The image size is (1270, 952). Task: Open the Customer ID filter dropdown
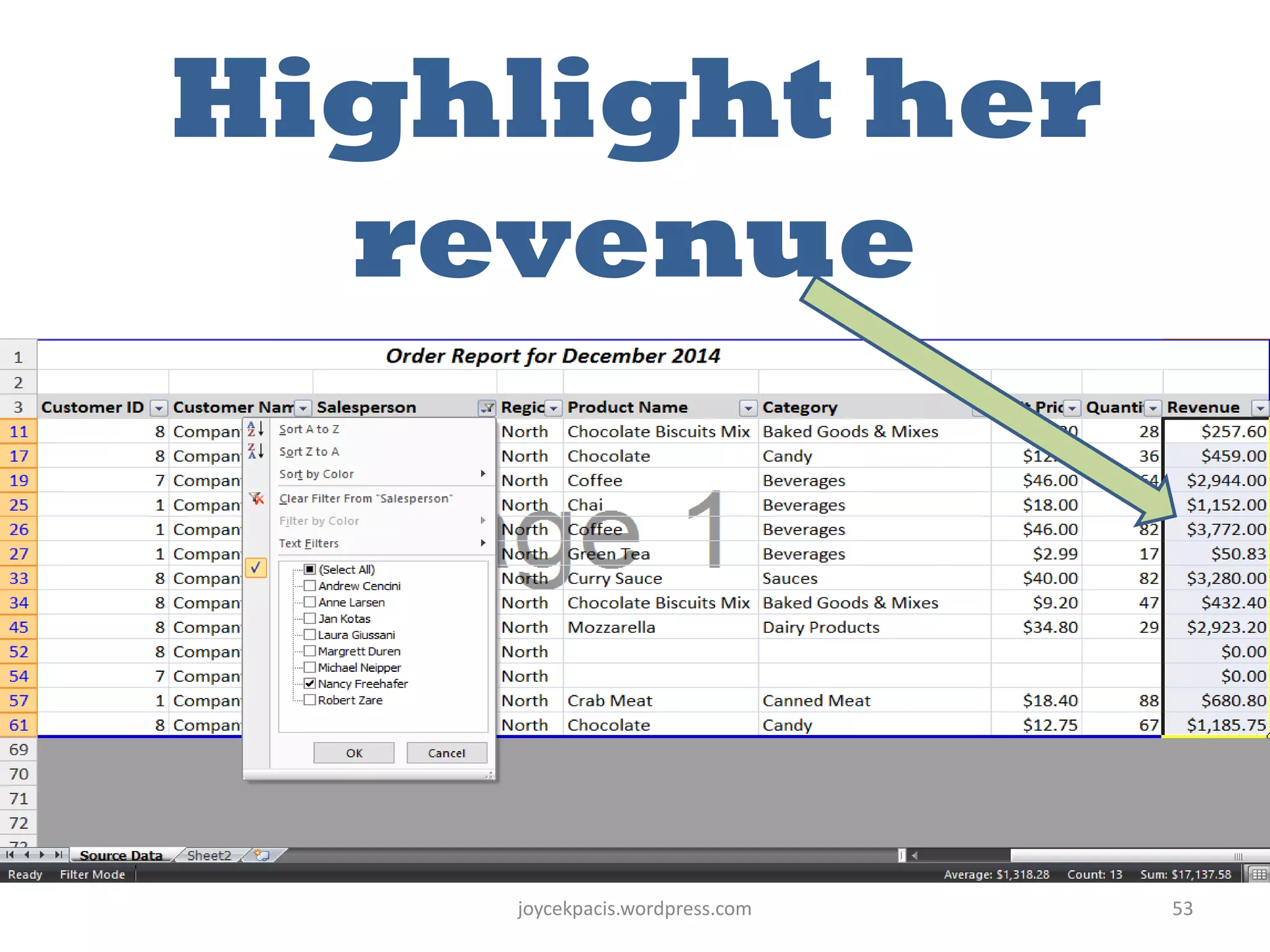click(159, 408)
